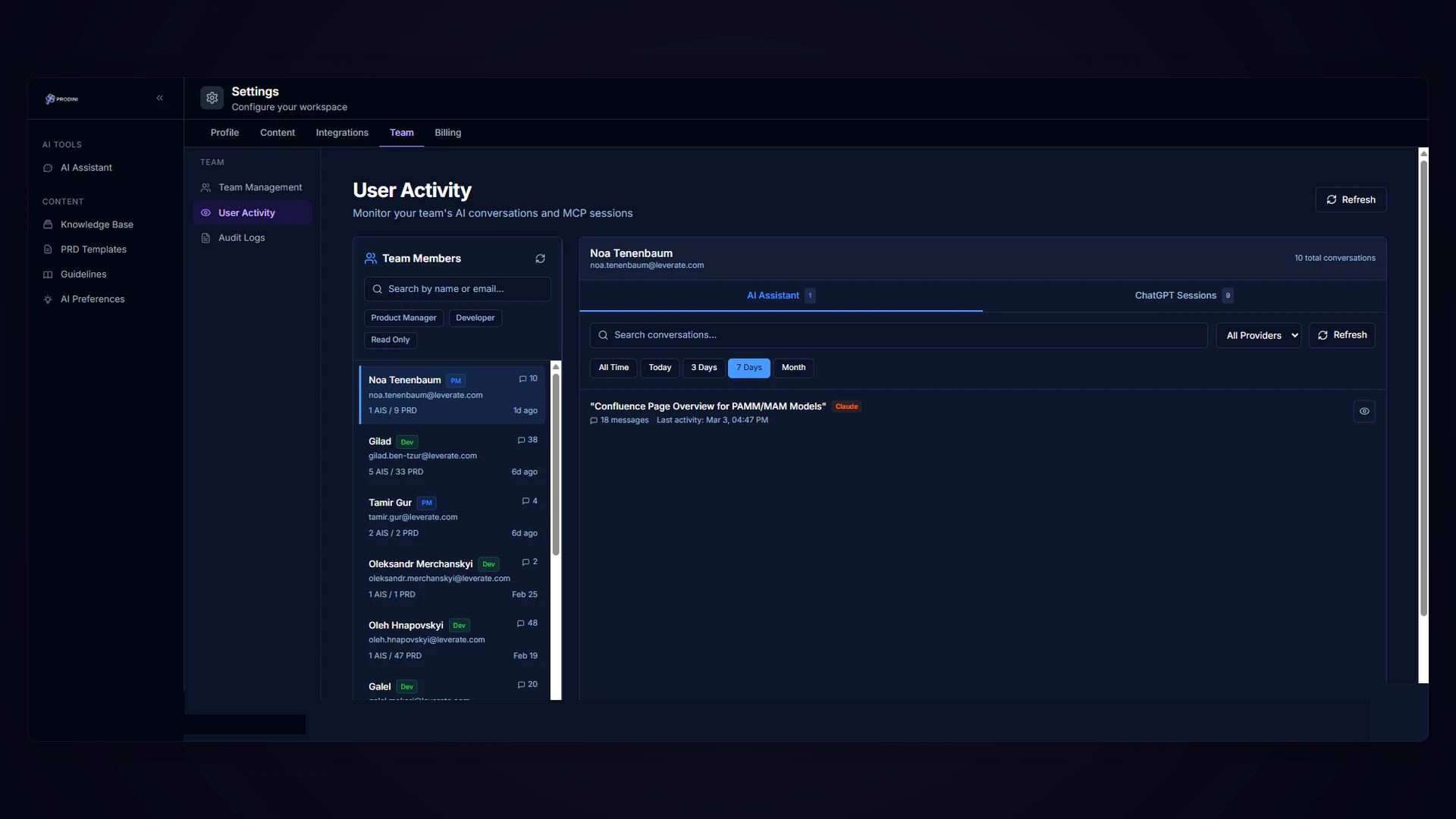Click the Settings gear icon in header
Screen dimensions: 1456x819
click(x=212, y=98)
